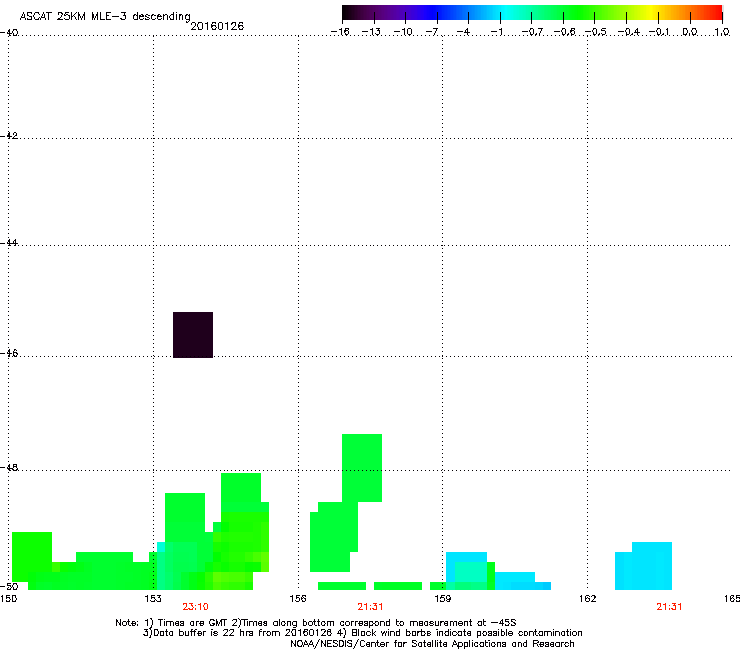Click the -16 colorbar label
The width and height of the screenshot is (740, 650).
tap(340, 32)
